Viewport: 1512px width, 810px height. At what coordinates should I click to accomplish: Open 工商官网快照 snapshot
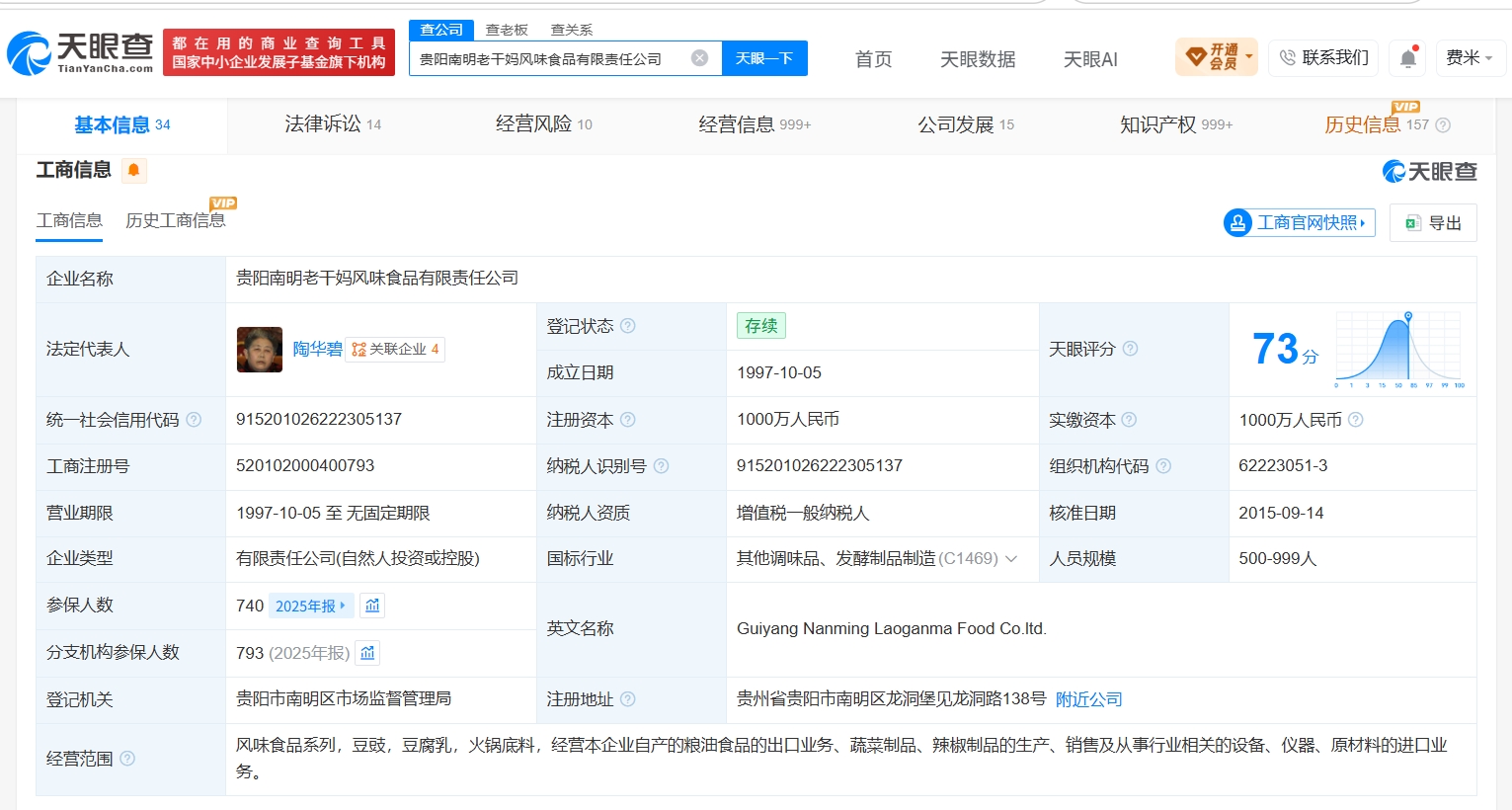point(1300,222)
